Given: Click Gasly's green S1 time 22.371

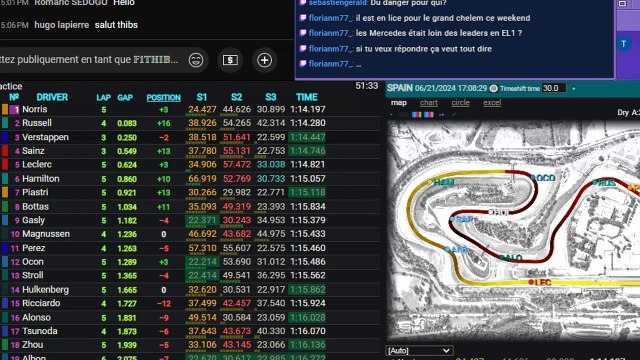Looking at the screenshot, I should pyautogui.click(x=202, y=220).
